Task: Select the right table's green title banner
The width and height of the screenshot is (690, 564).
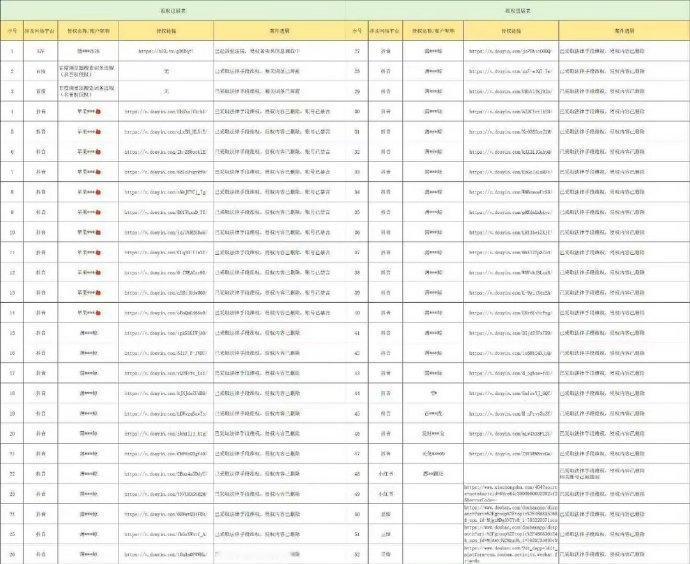Action: pyautogui.click(x=518, y=11)
